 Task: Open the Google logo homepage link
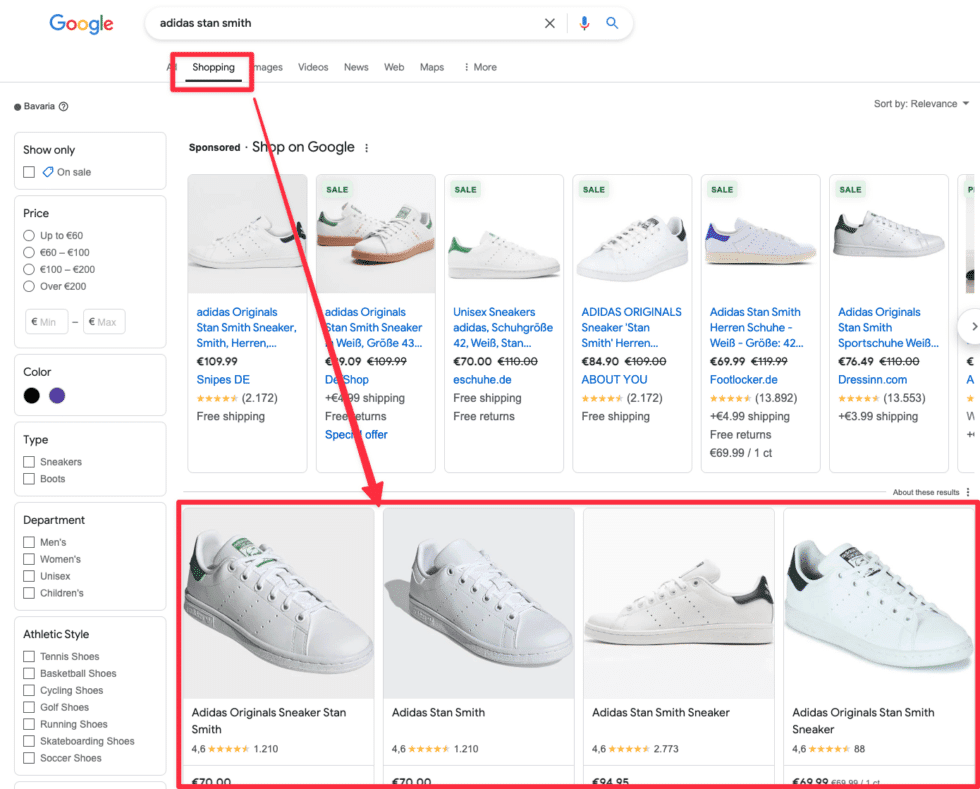81,23
